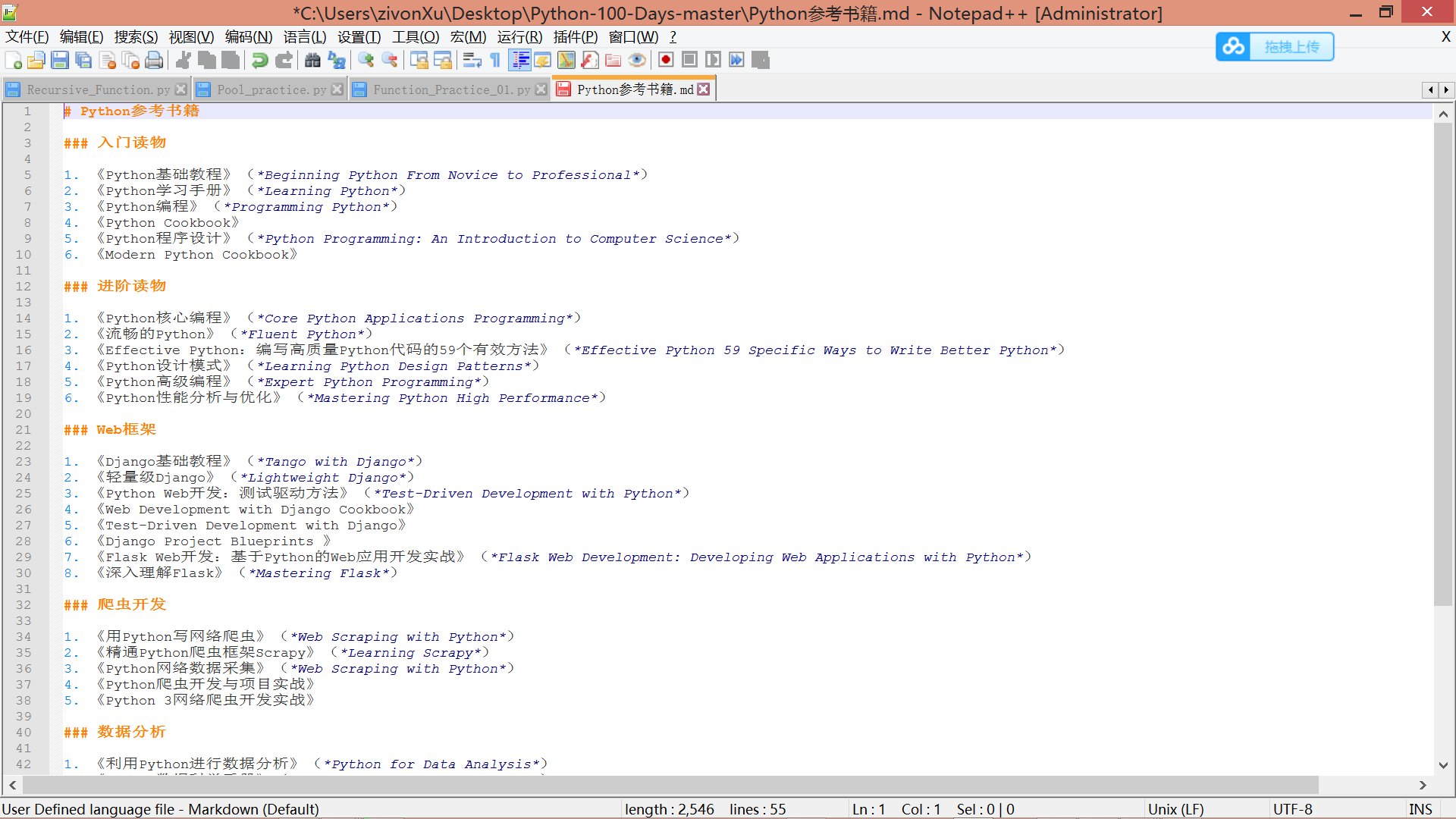Click the Function_Practice_01.py tab
Screen dimensions: 1456x819
click(x=450, y=89)
